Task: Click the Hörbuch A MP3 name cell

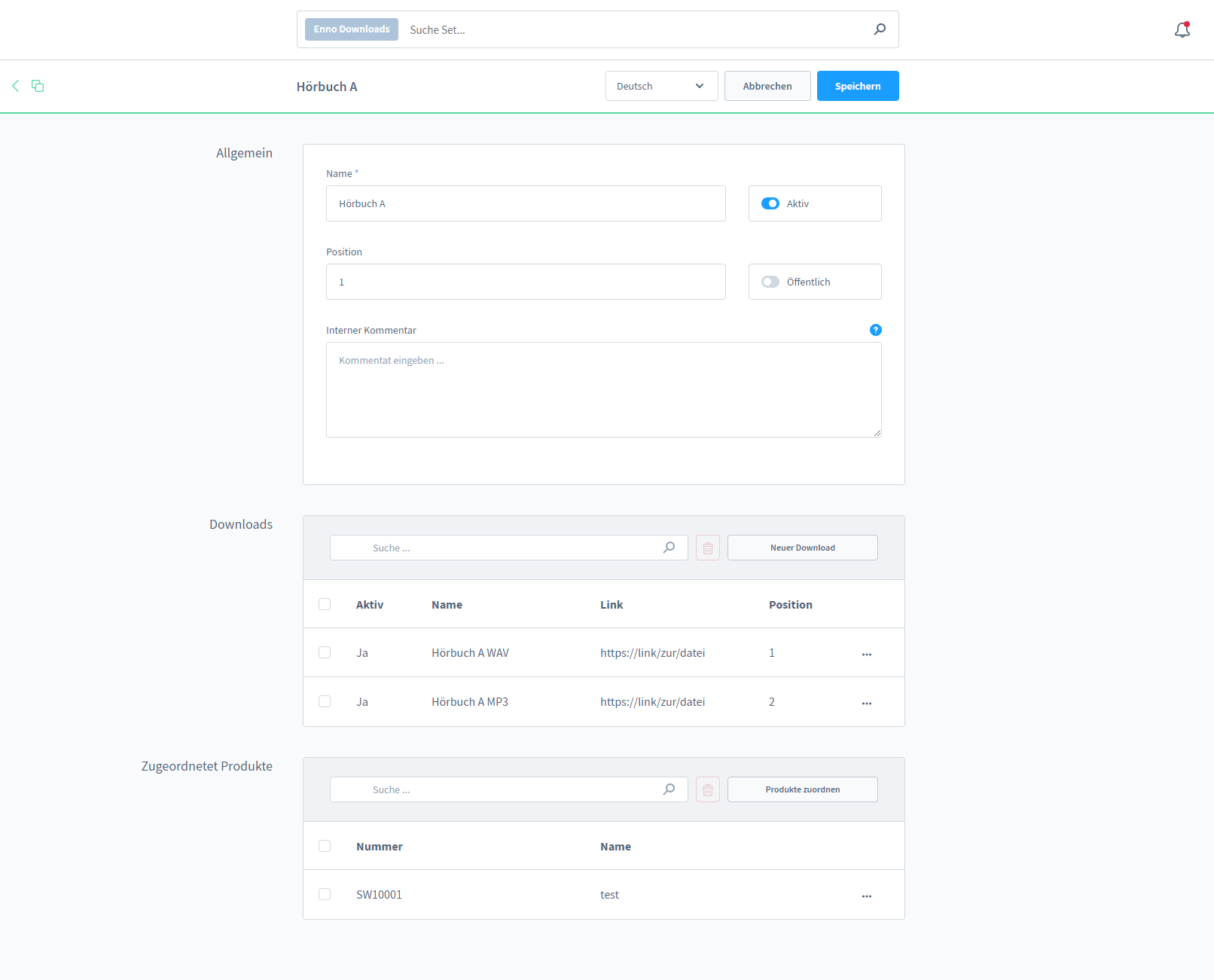Action: (x=470, y=702)
